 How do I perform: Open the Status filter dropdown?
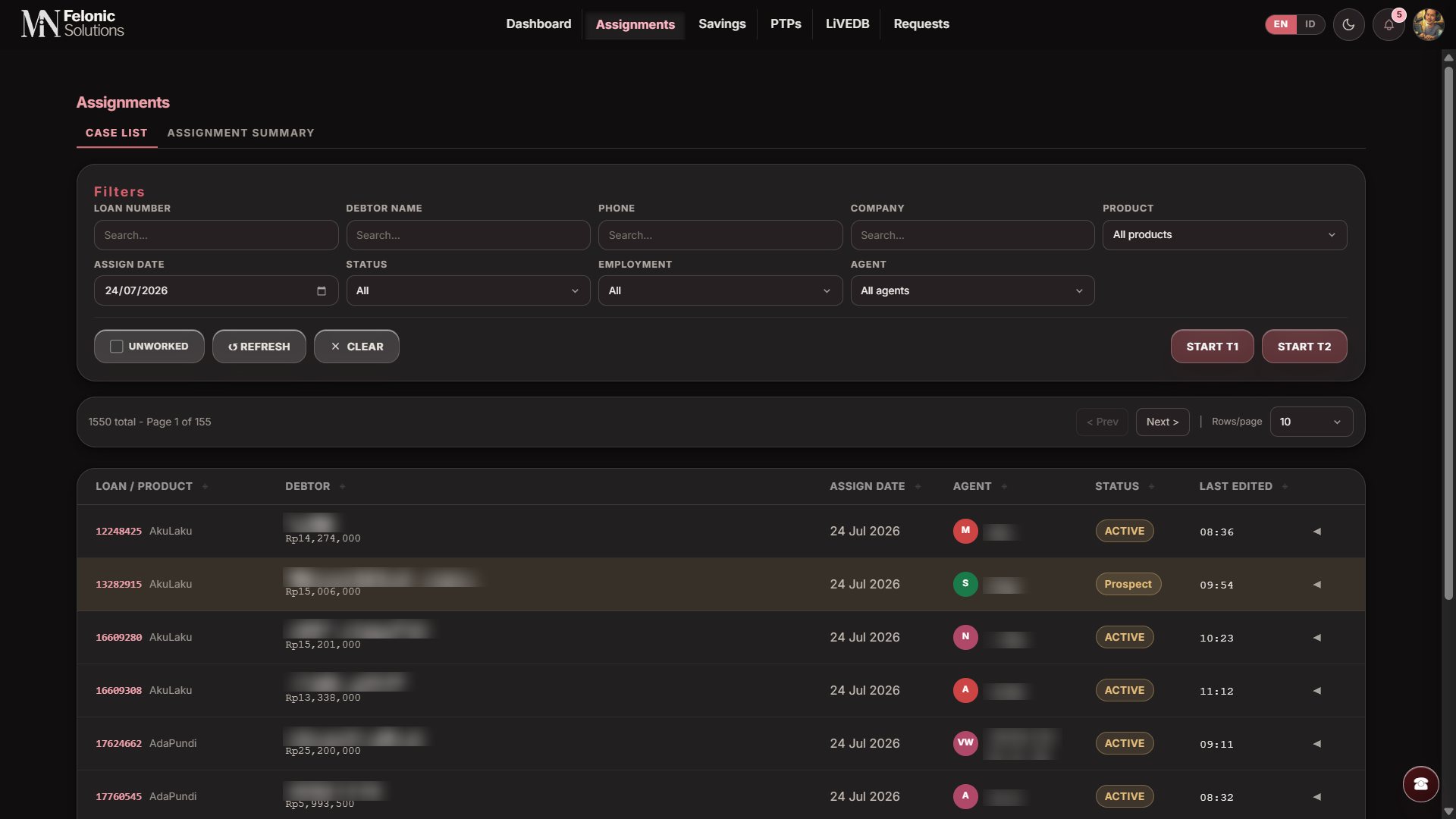point(468,290)
